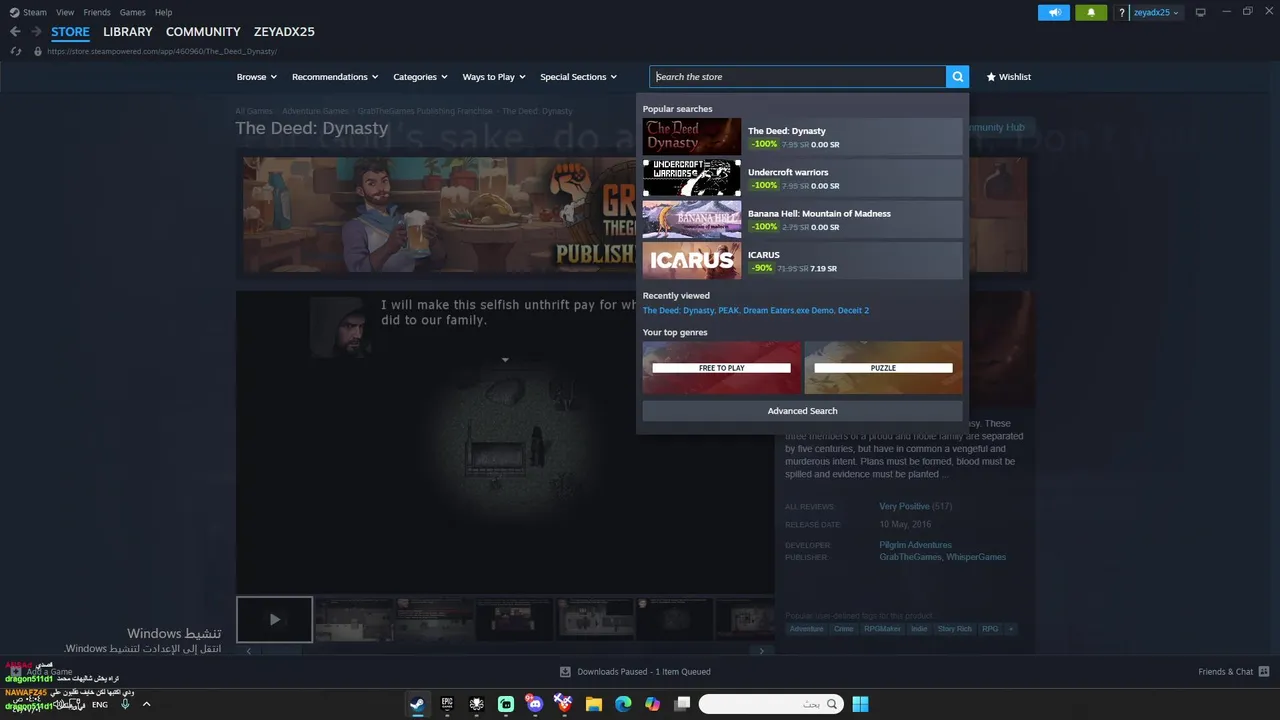Open the Friends menu

97,12
